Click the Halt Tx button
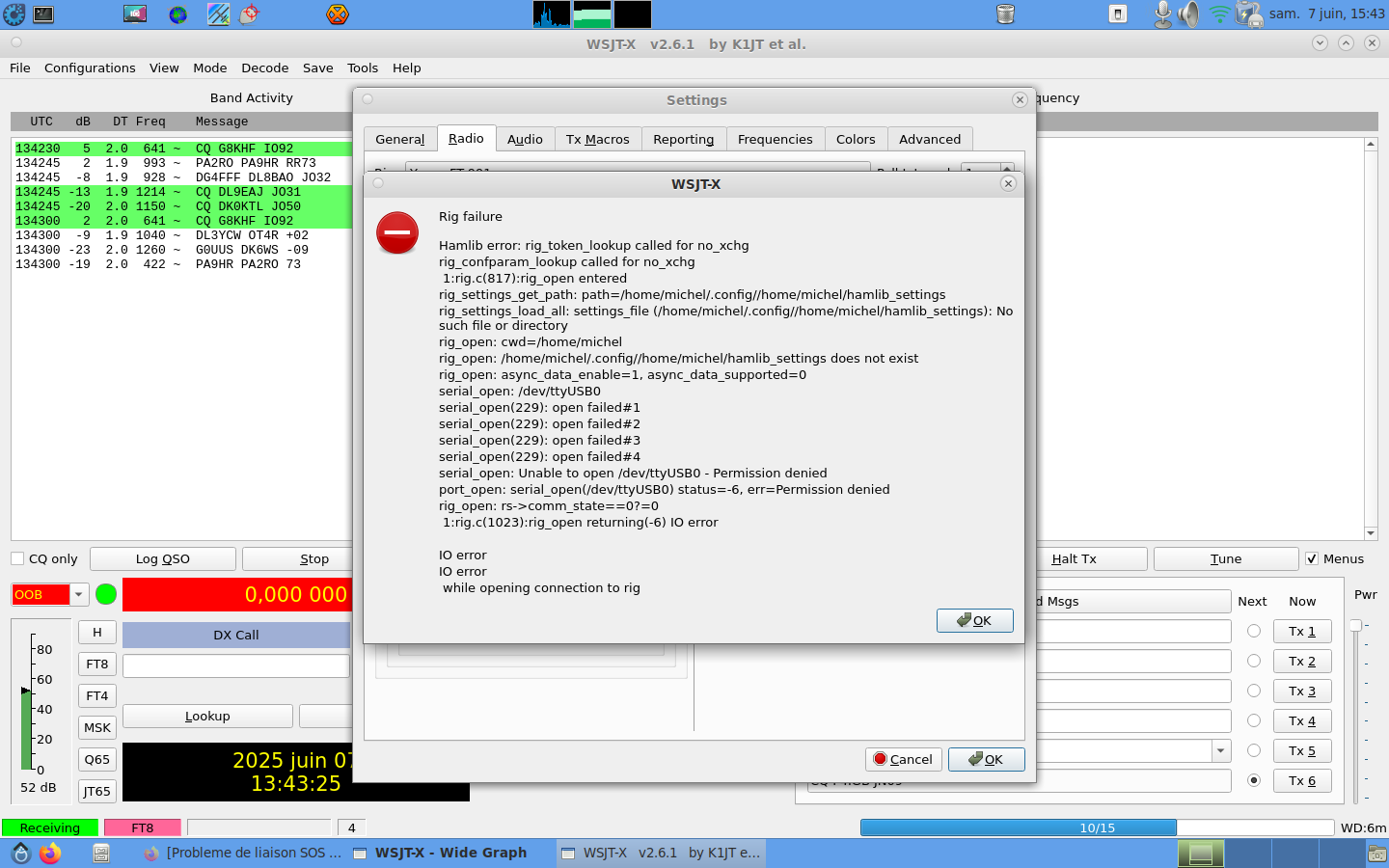Image resolution: width=1389 pixels, height=868 pixels. (1075, 558)
